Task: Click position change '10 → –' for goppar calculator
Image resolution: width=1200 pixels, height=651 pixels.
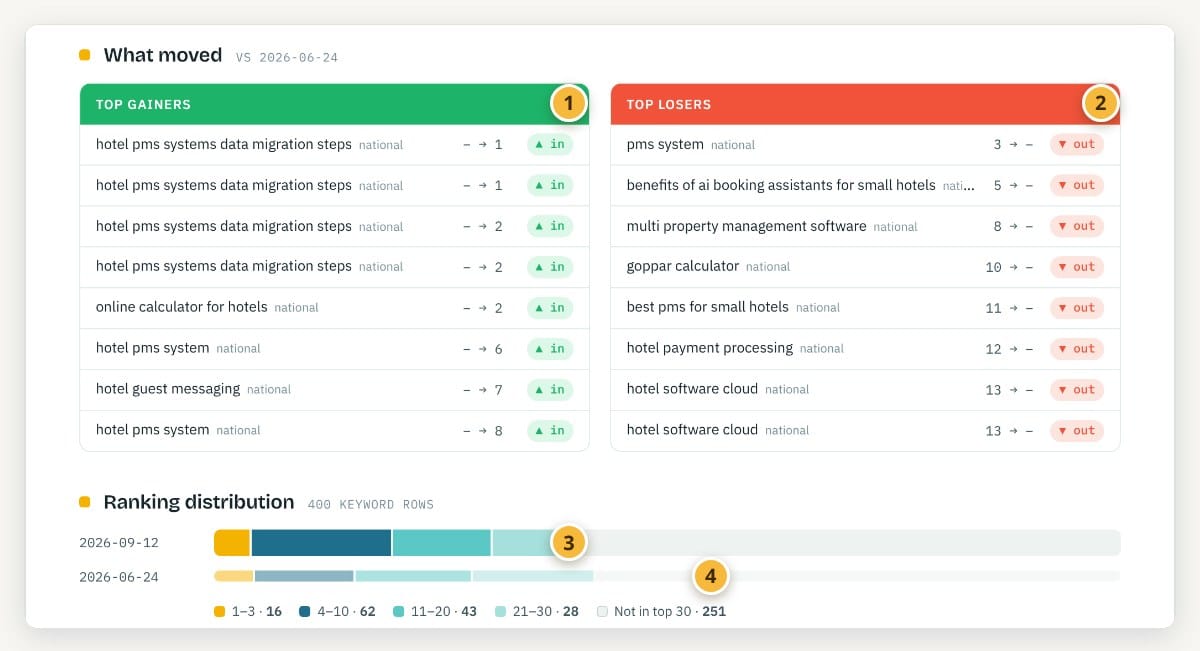Action: [x=1009, y=268]
